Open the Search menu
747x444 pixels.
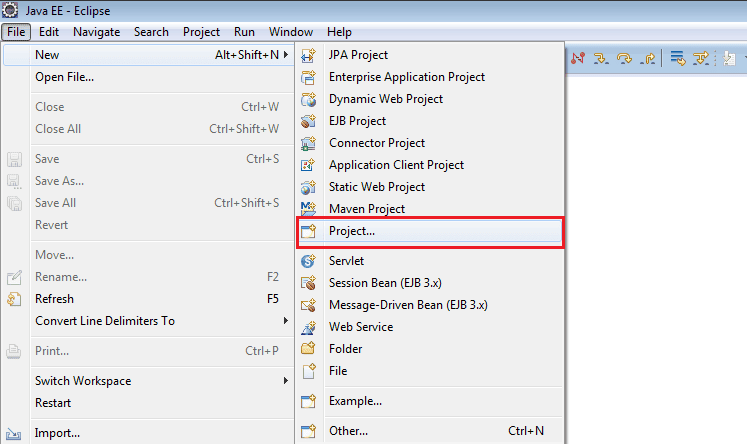[x=151, y=32]
